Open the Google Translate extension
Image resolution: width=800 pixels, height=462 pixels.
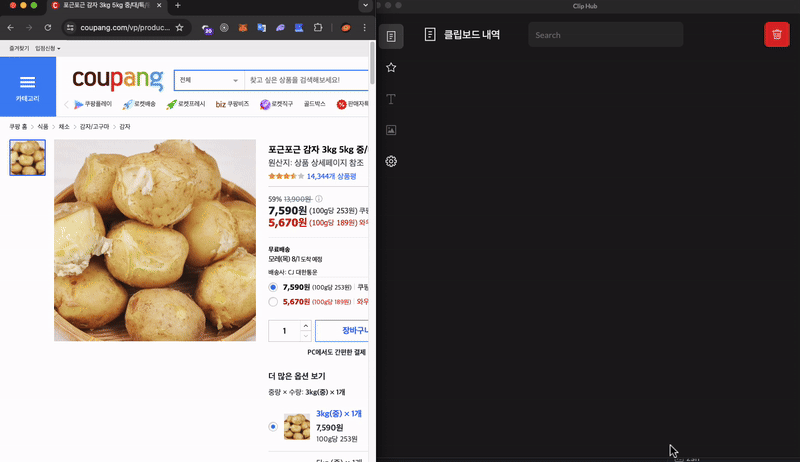tap(261, 28)
